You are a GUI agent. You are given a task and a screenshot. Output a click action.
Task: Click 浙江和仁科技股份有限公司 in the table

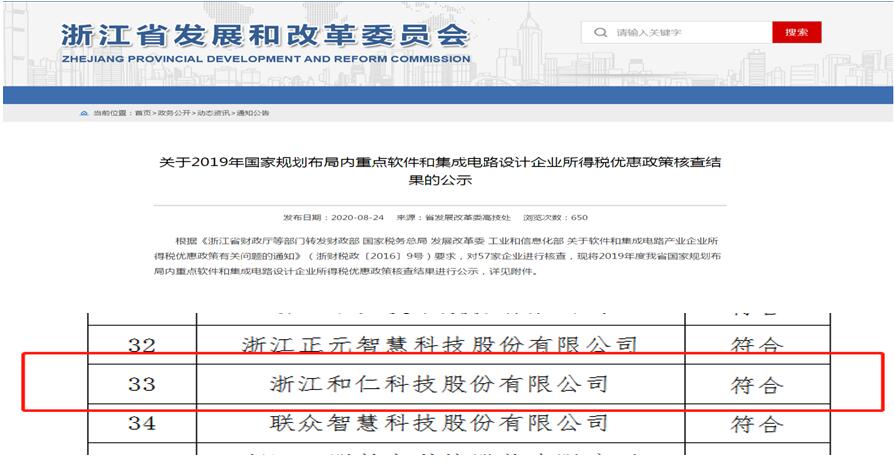tap(439, 383)
